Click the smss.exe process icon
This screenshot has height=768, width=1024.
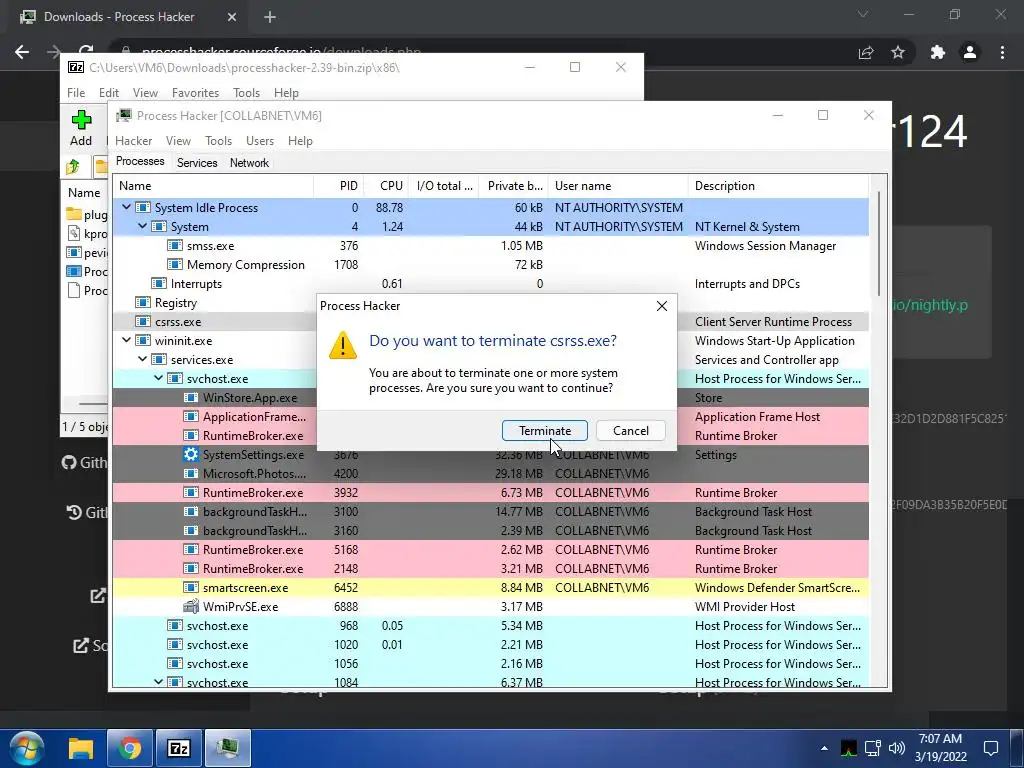(175, 246)
